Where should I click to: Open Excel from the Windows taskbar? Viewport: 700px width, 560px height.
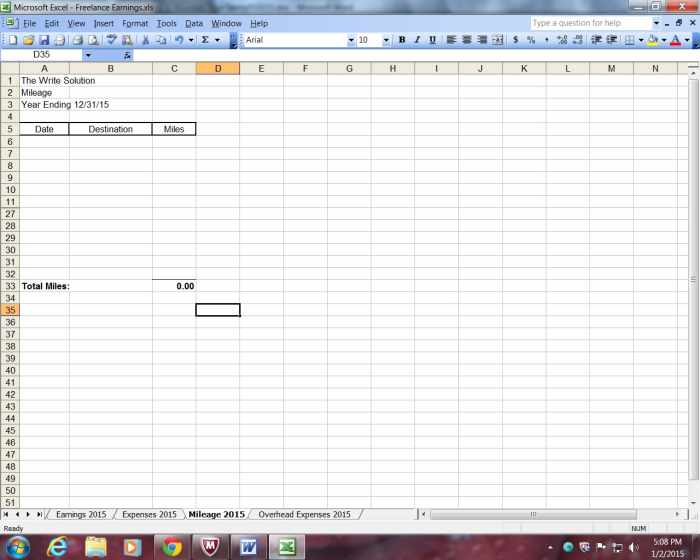click(286, 547)
